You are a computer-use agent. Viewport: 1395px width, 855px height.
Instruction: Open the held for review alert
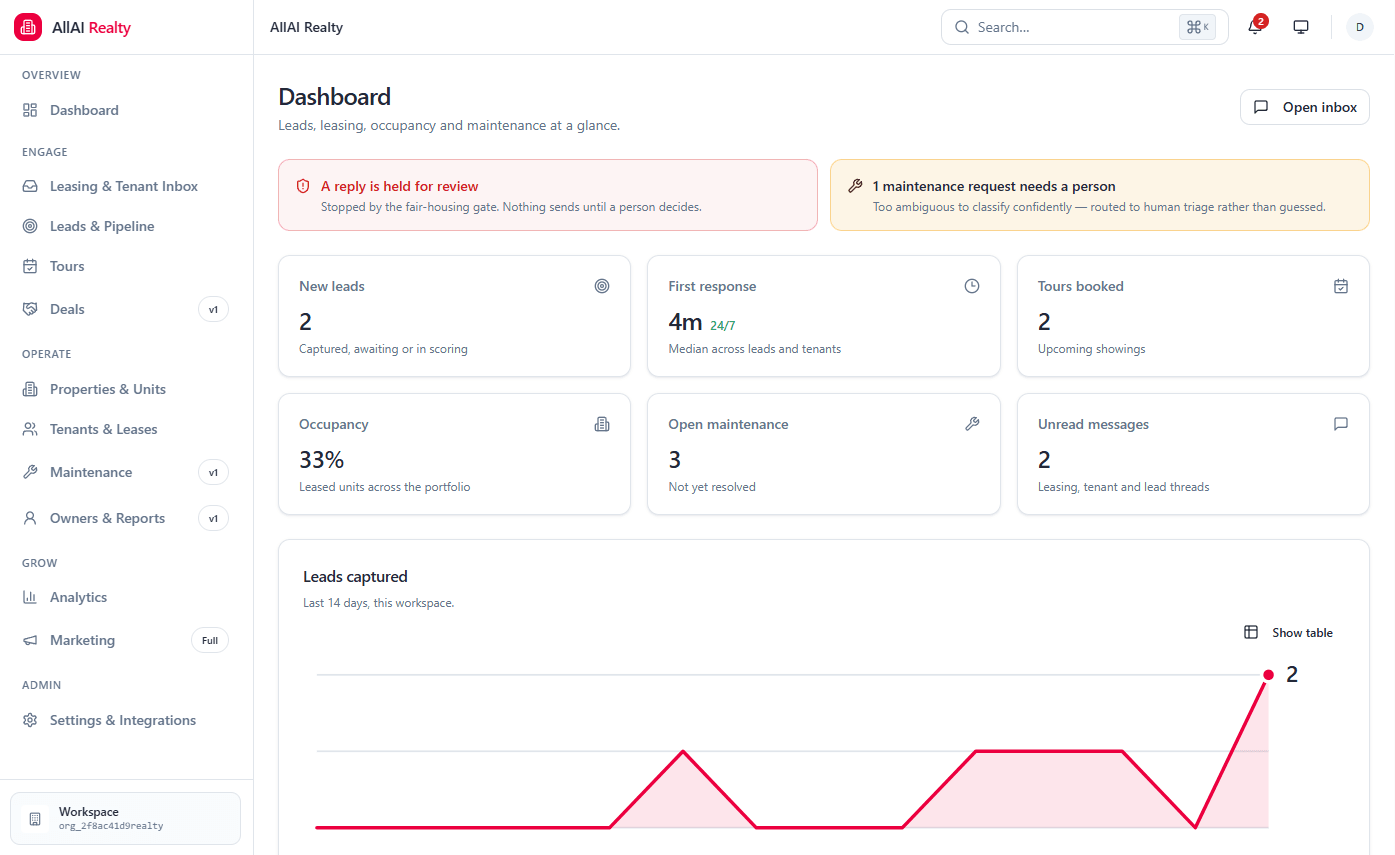click(548, 195)
